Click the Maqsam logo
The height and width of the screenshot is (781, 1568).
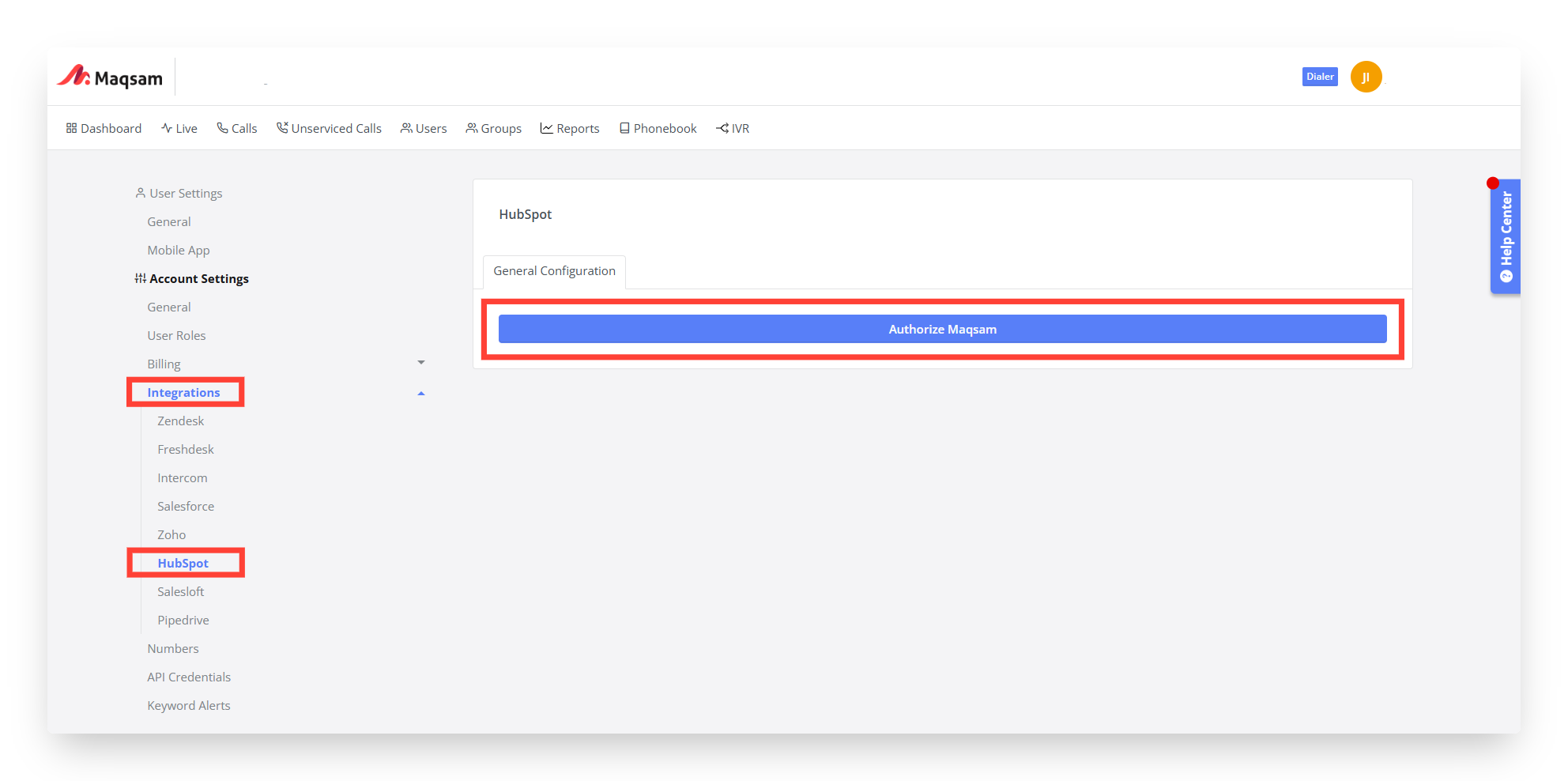click(x=110, y=77)
